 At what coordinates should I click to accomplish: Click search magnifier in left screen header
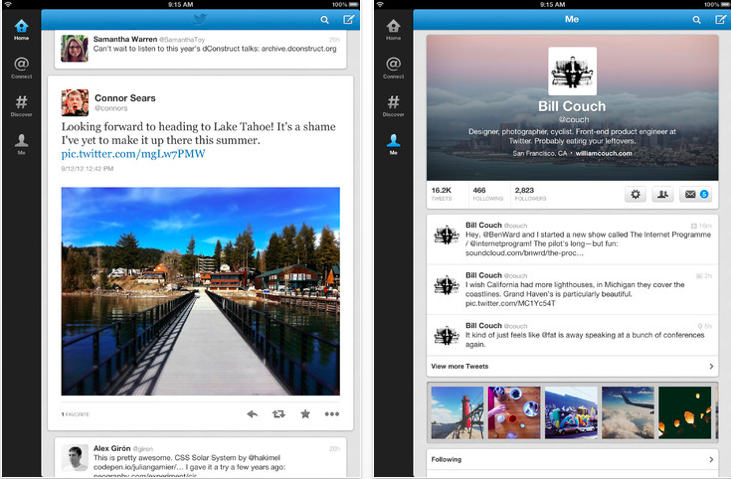click(x=324, y=20)
